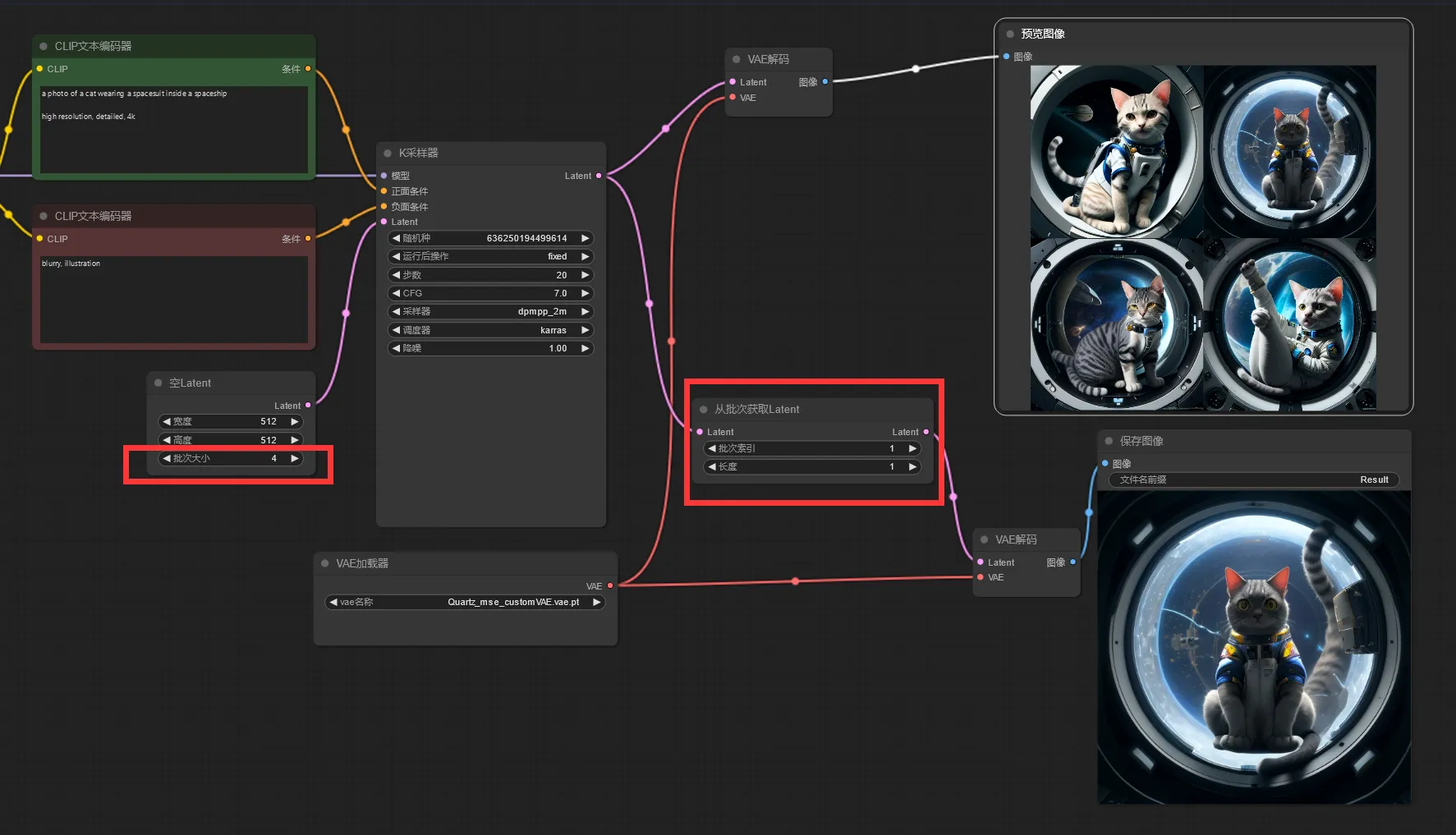The width and height of the screenshot is (1456, 835).
Task: Collapse the 空Latent node via its dot
Action: [158, 383]
